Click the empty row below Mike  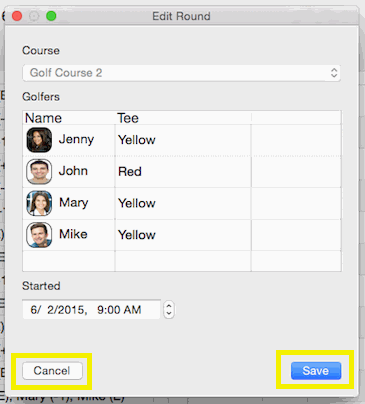(x=182, y=261)
